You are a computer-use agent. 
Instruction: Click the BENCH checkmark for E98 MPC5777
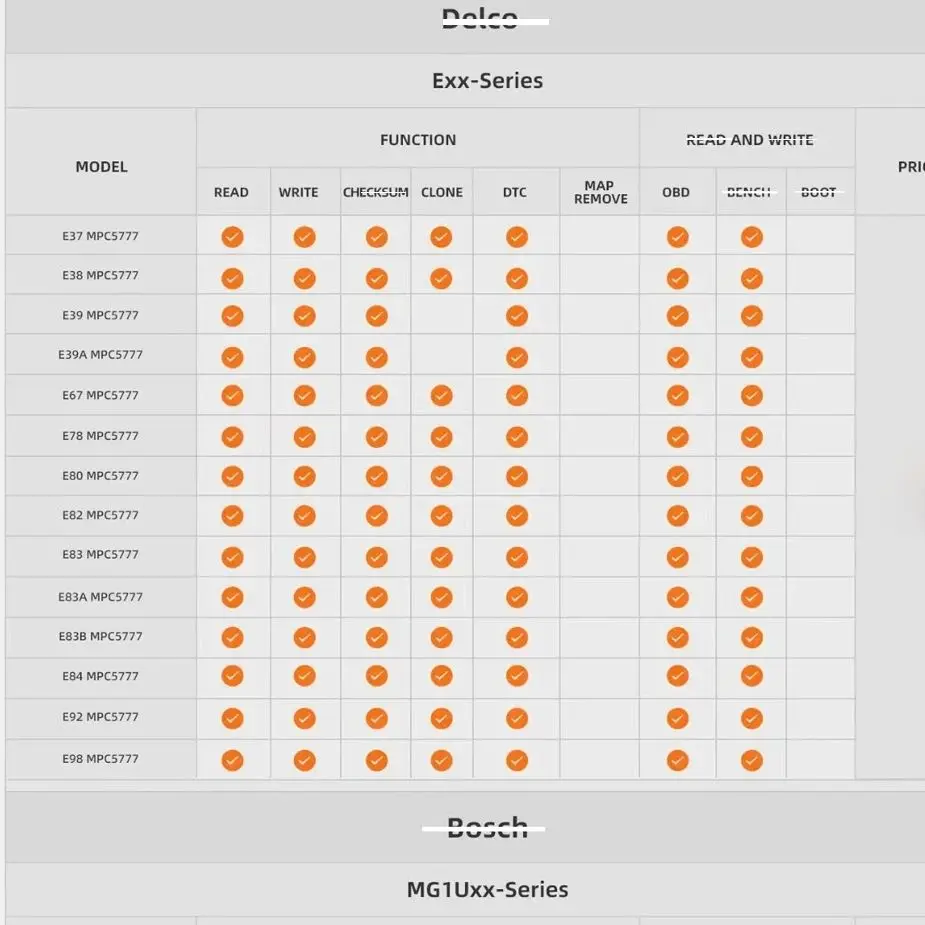coord(752,760)
